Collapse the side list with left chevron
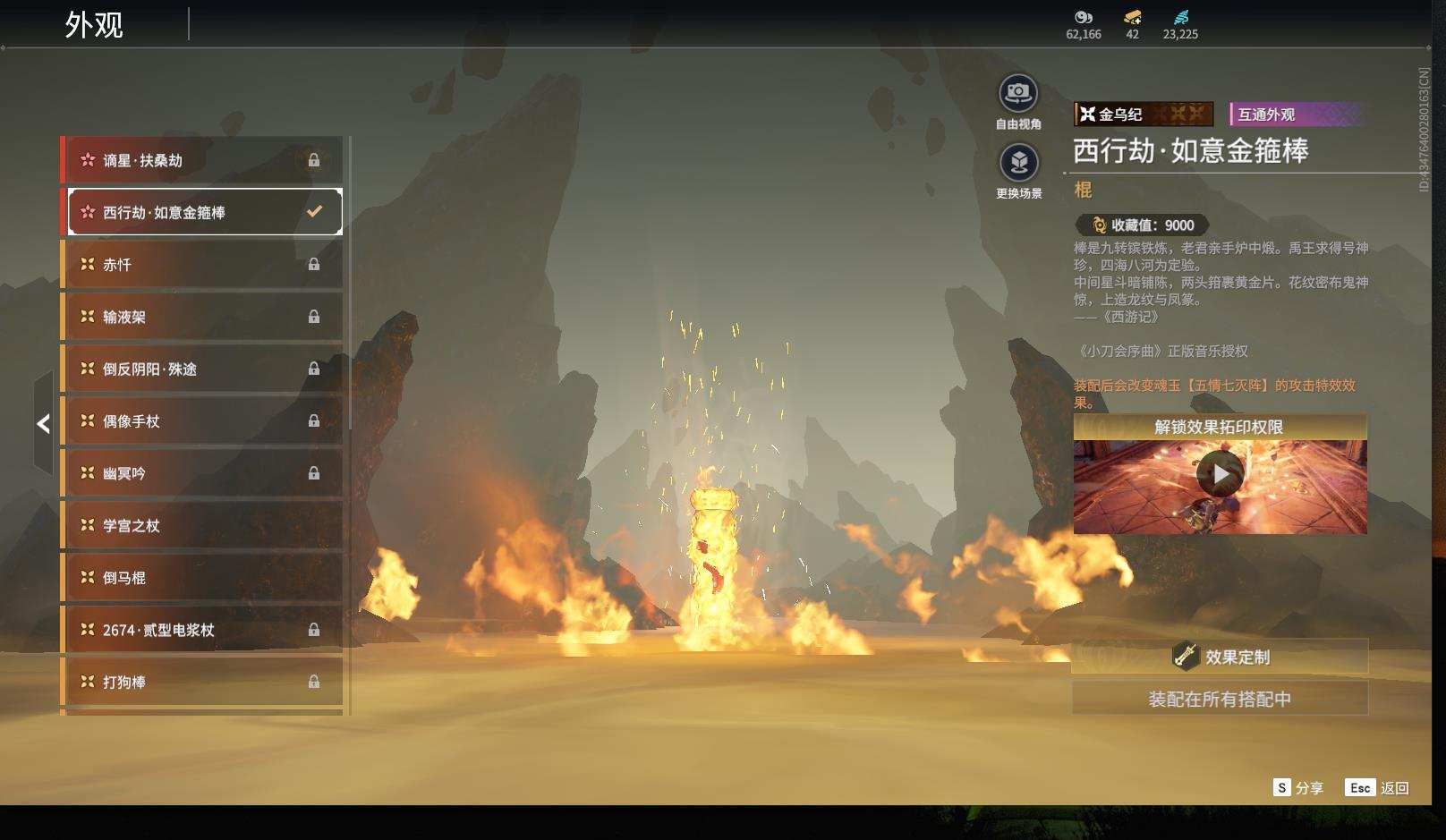 (x=43, y=423)
